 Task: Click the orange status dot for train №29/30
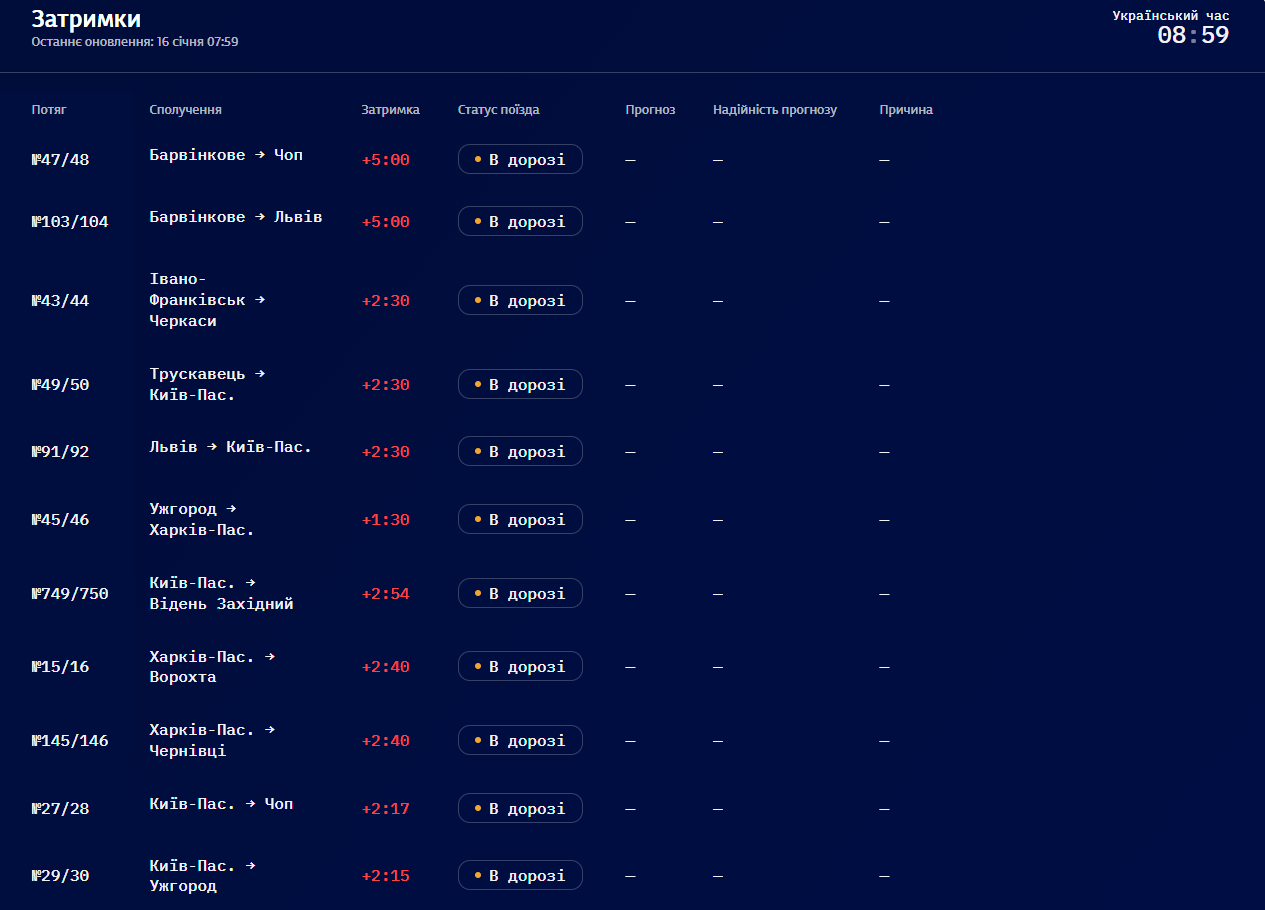478,876
